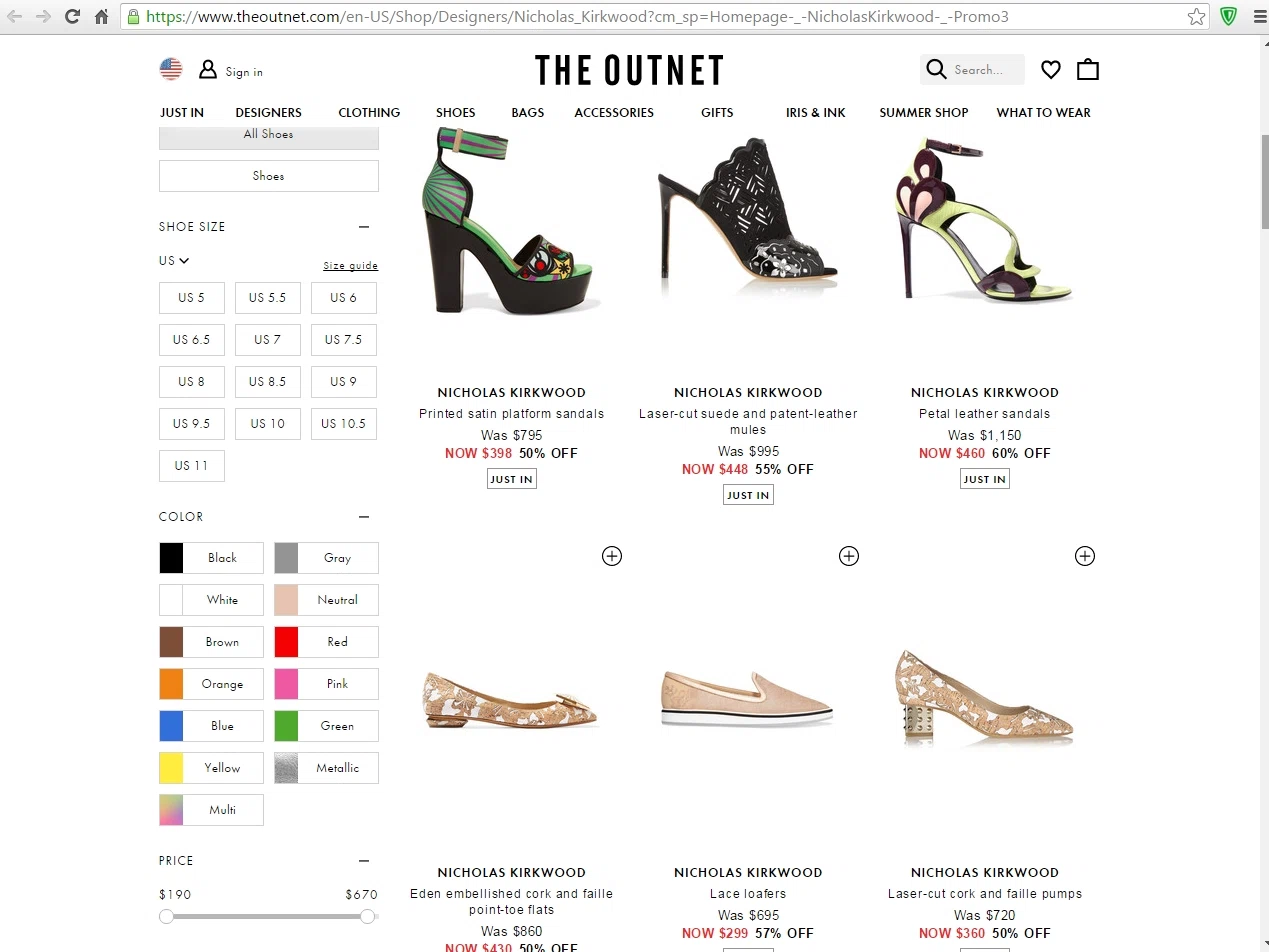Screen dimensions: 1269x952
Task: Filter by Blue color swatch
Action: pos(211,726)
